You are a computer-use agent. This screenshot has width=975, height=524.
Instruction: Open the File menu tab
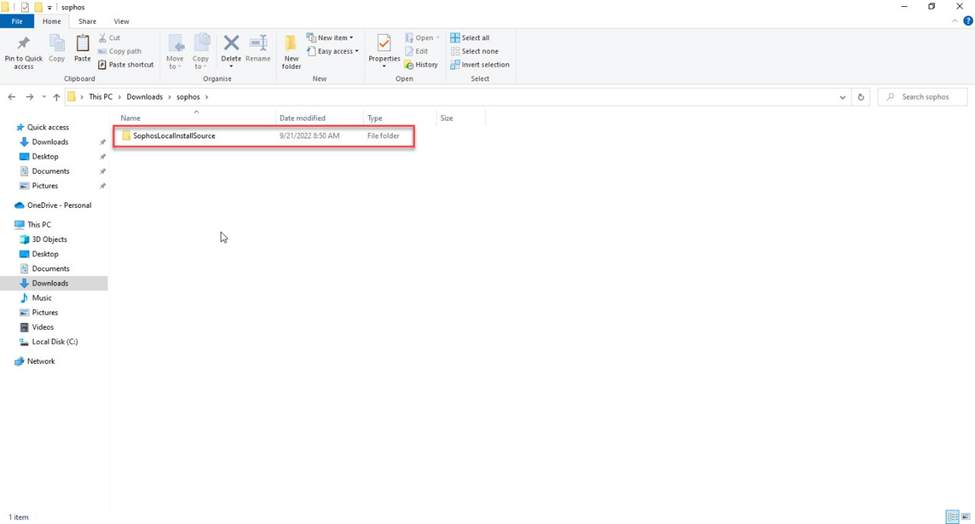(17, 21)
